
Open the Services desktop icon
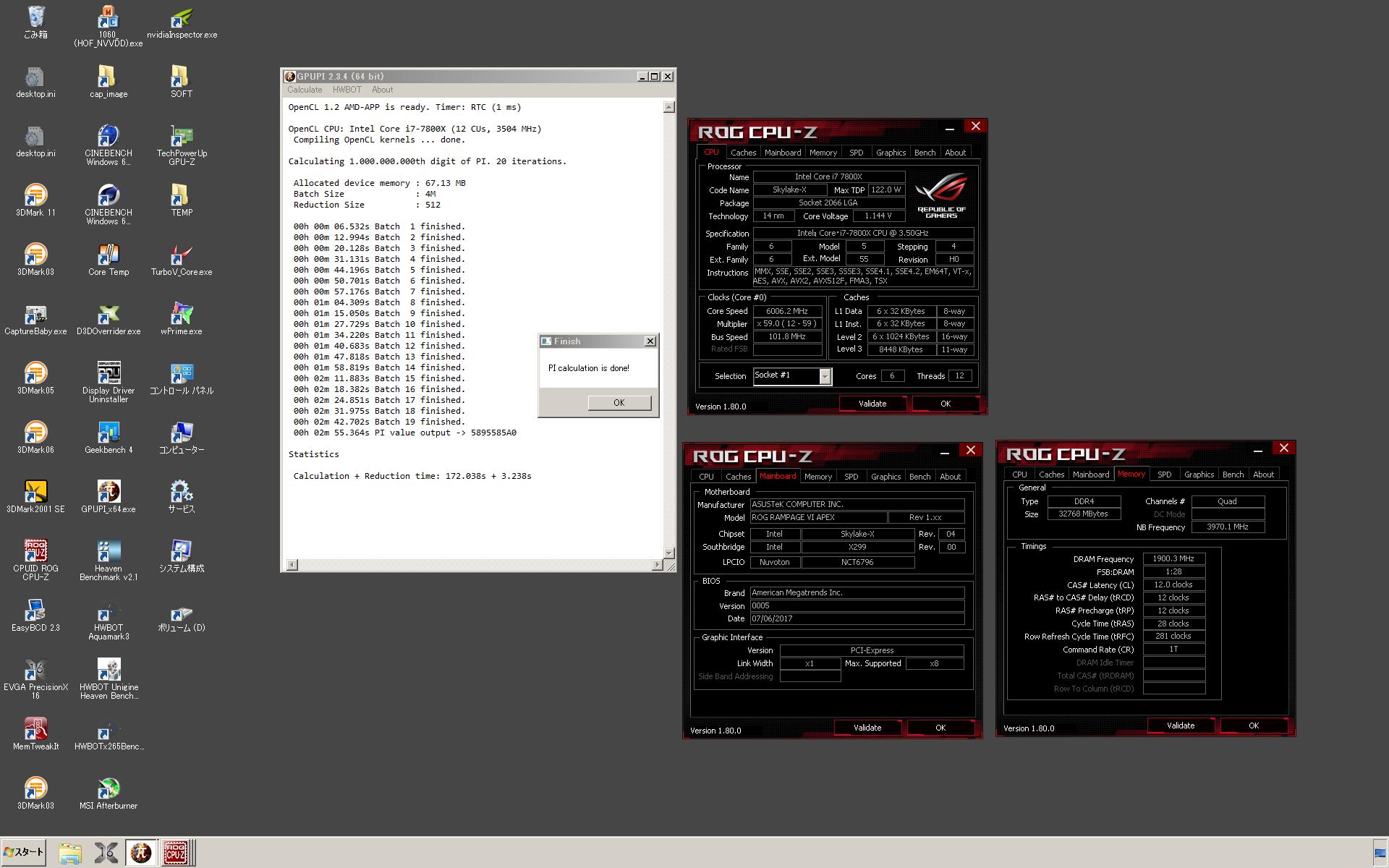pyautogui.click(x=182, y=497)
